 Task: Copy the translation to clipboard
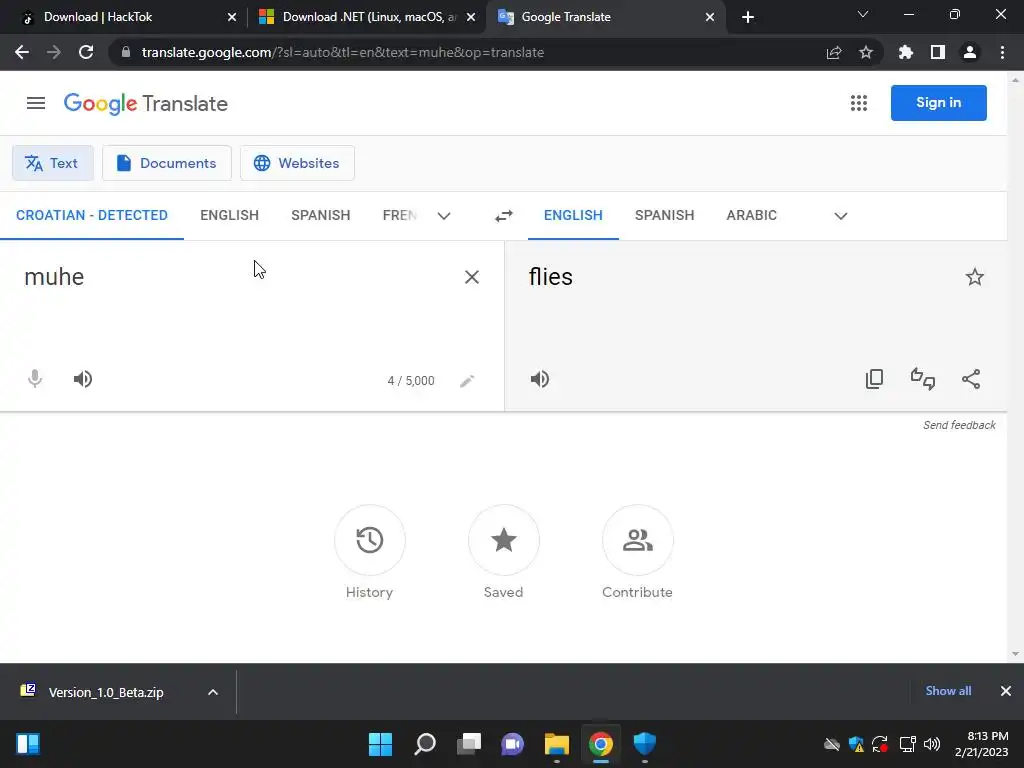[x=874, y=379]
